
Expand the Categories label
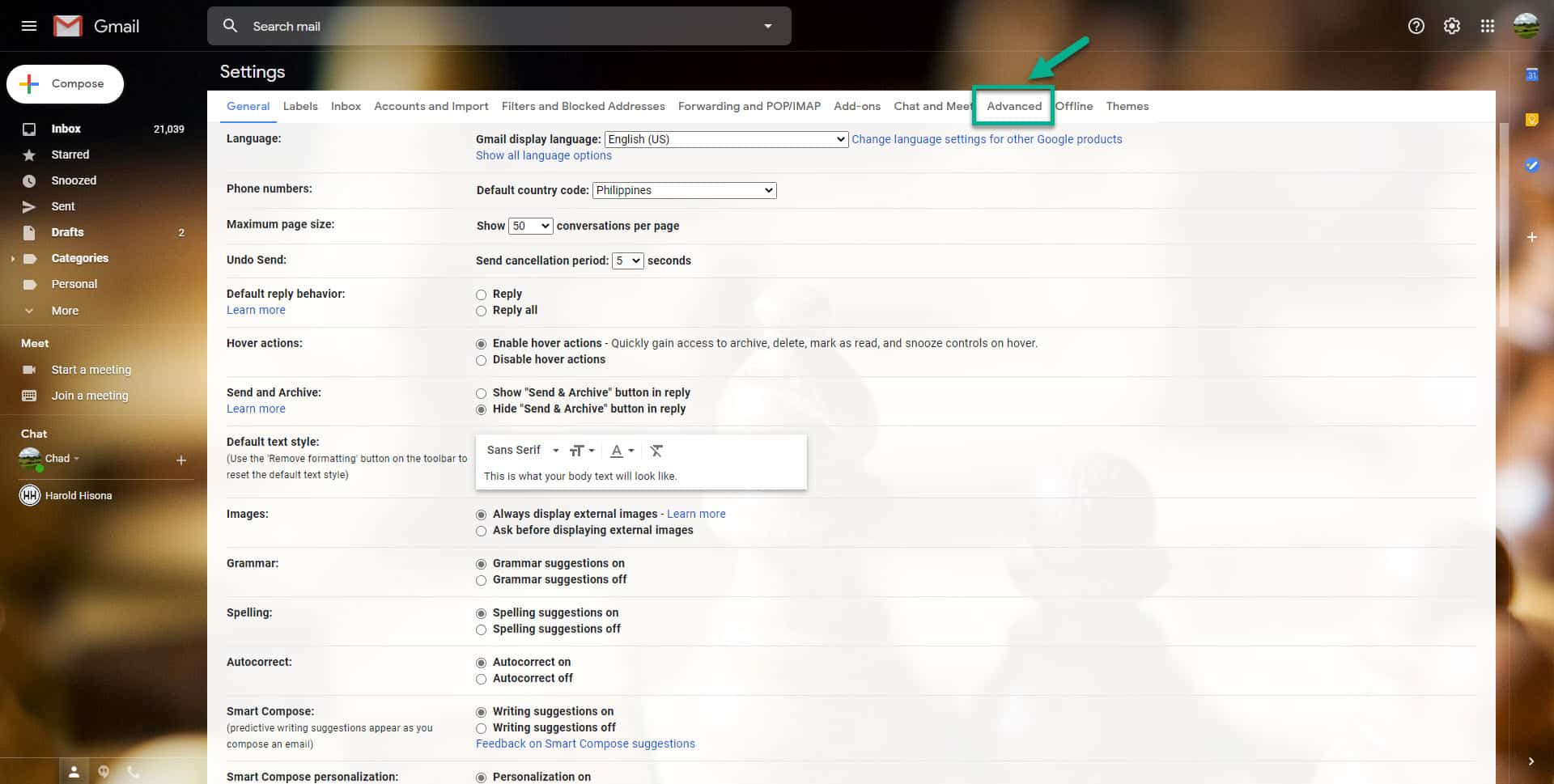click(13, 259)
